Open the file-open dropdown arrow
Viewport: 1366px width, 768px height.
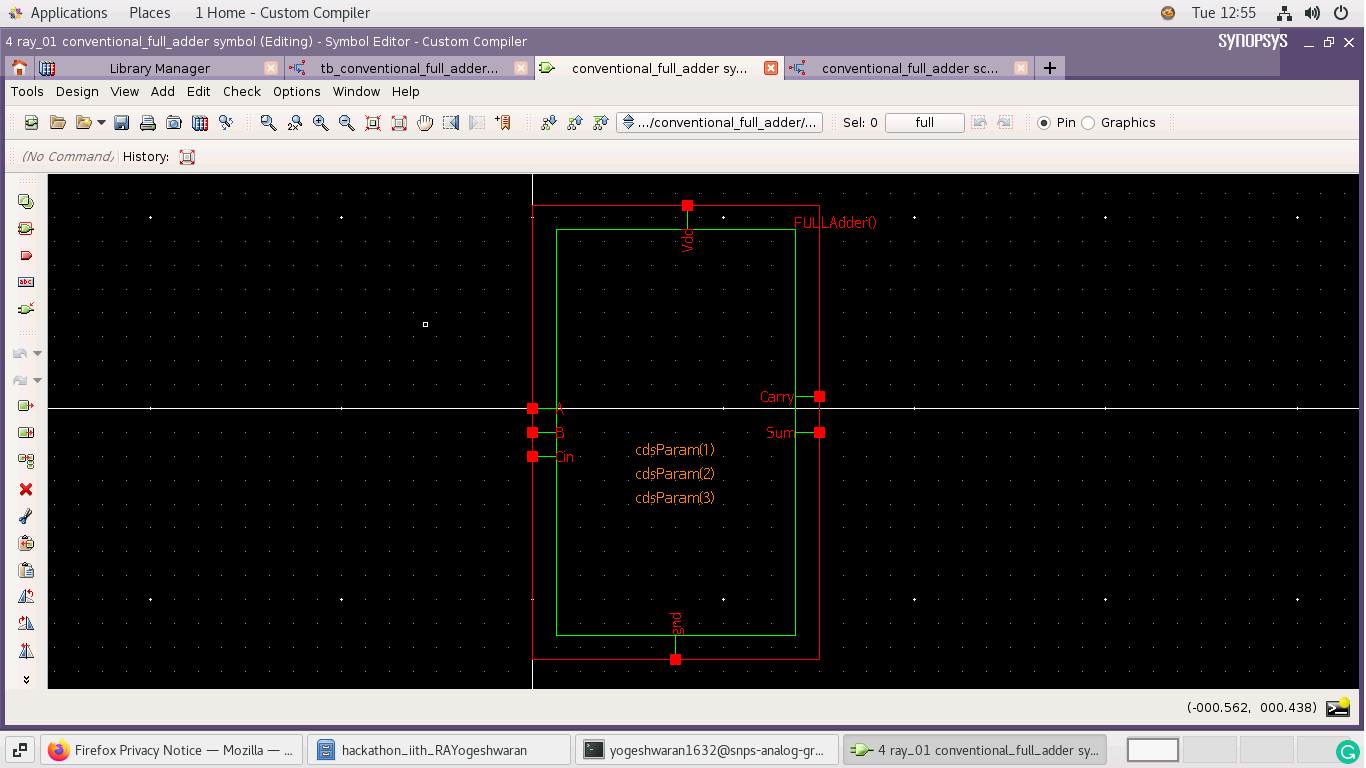[x=101, y=122]
